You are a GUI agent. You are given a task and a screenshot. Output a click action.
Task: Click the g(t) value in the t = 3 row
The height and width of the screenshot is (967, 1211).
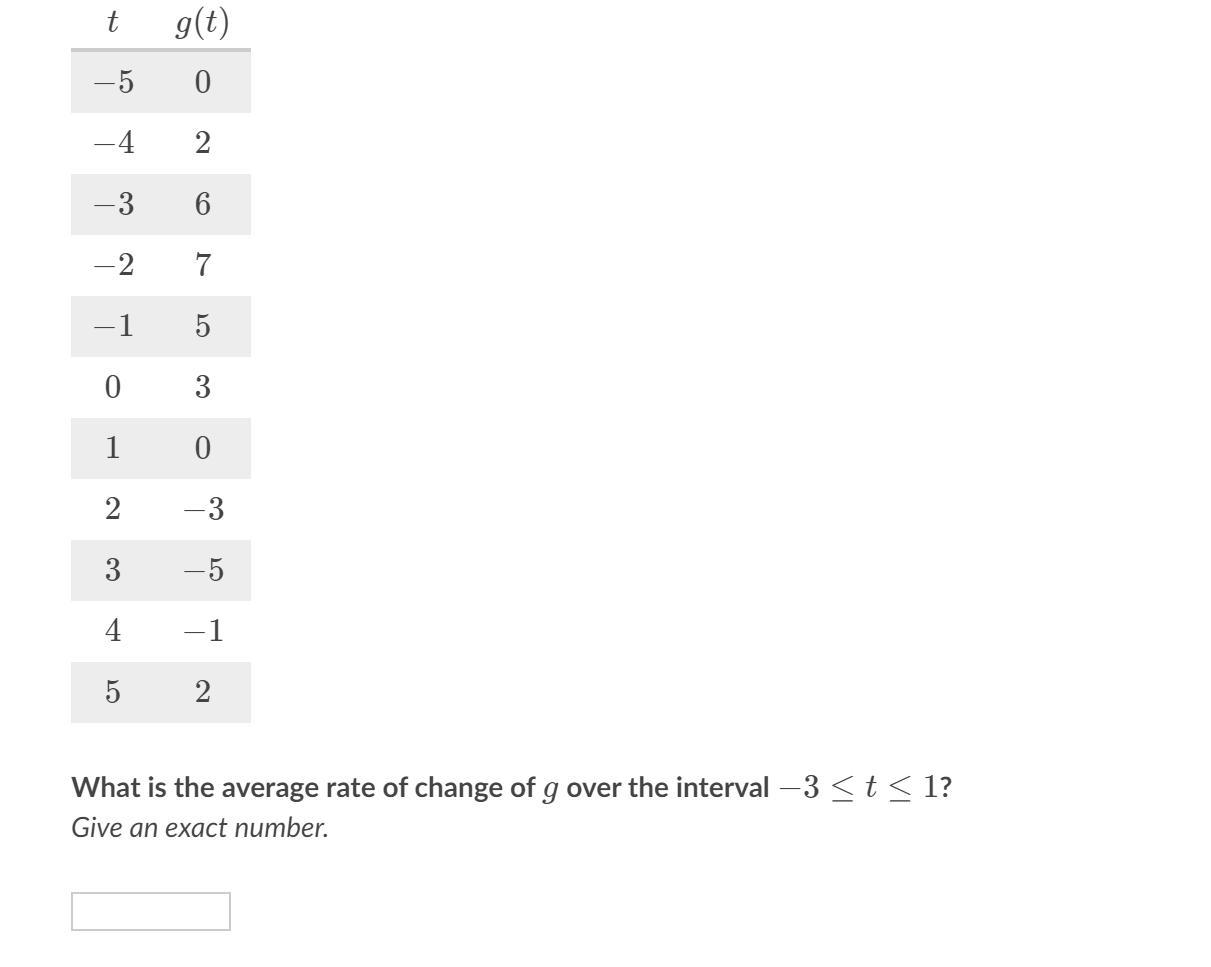(x=202, y=570)
